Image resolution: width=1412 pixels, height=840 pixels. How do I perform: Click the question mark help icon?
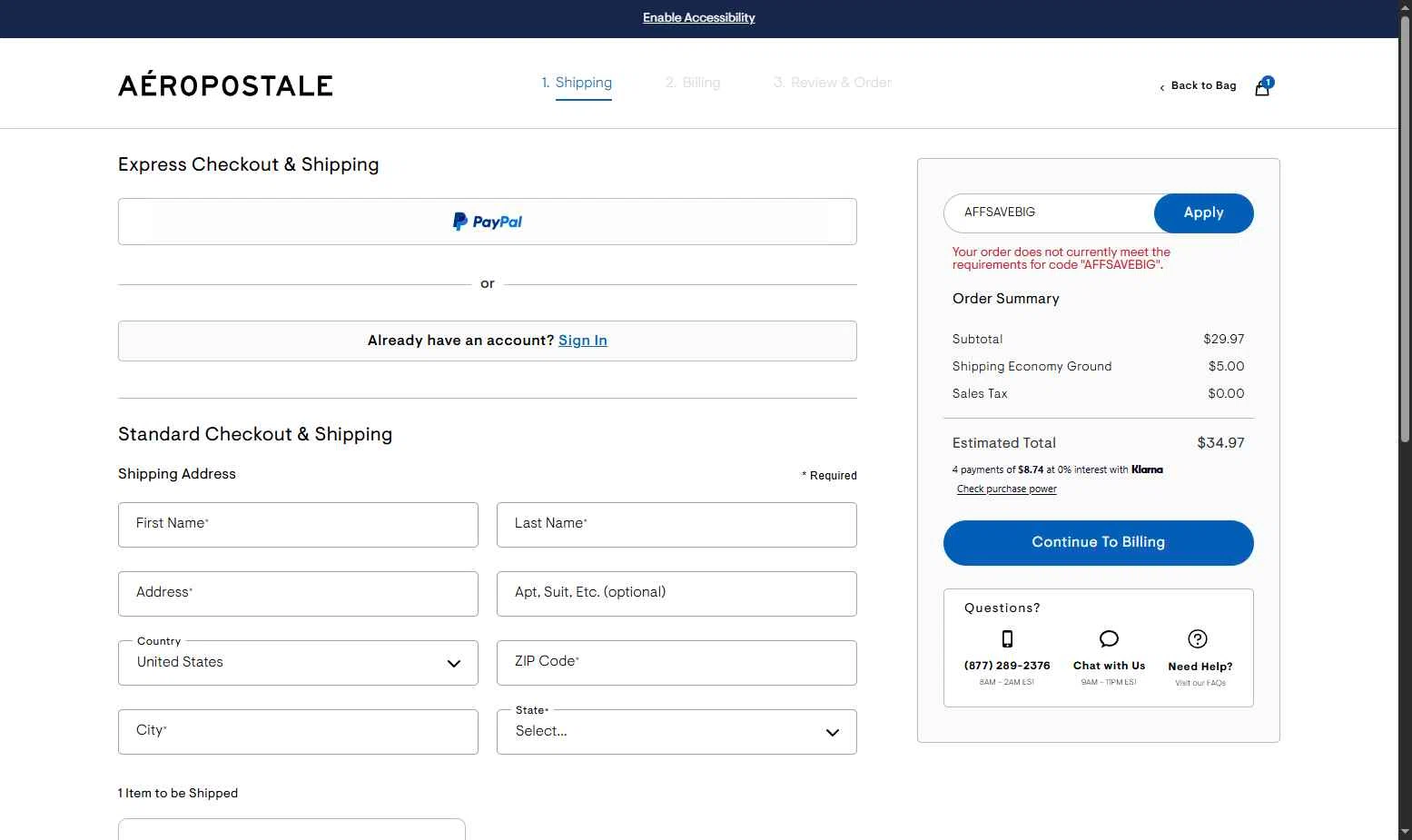(1198, 638)
